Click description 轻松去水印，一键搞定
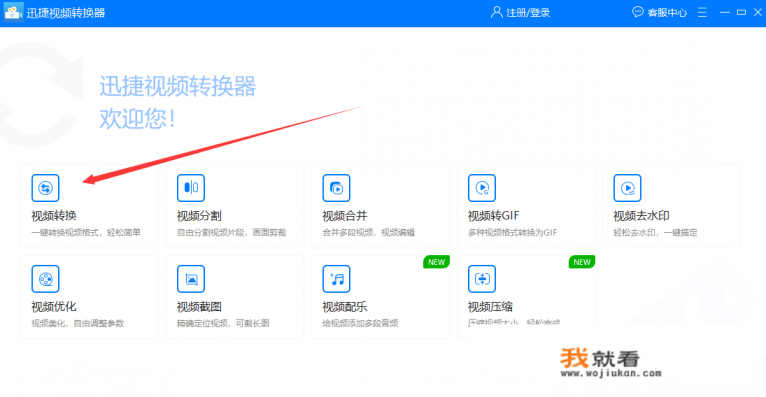 tap(655, 232)
